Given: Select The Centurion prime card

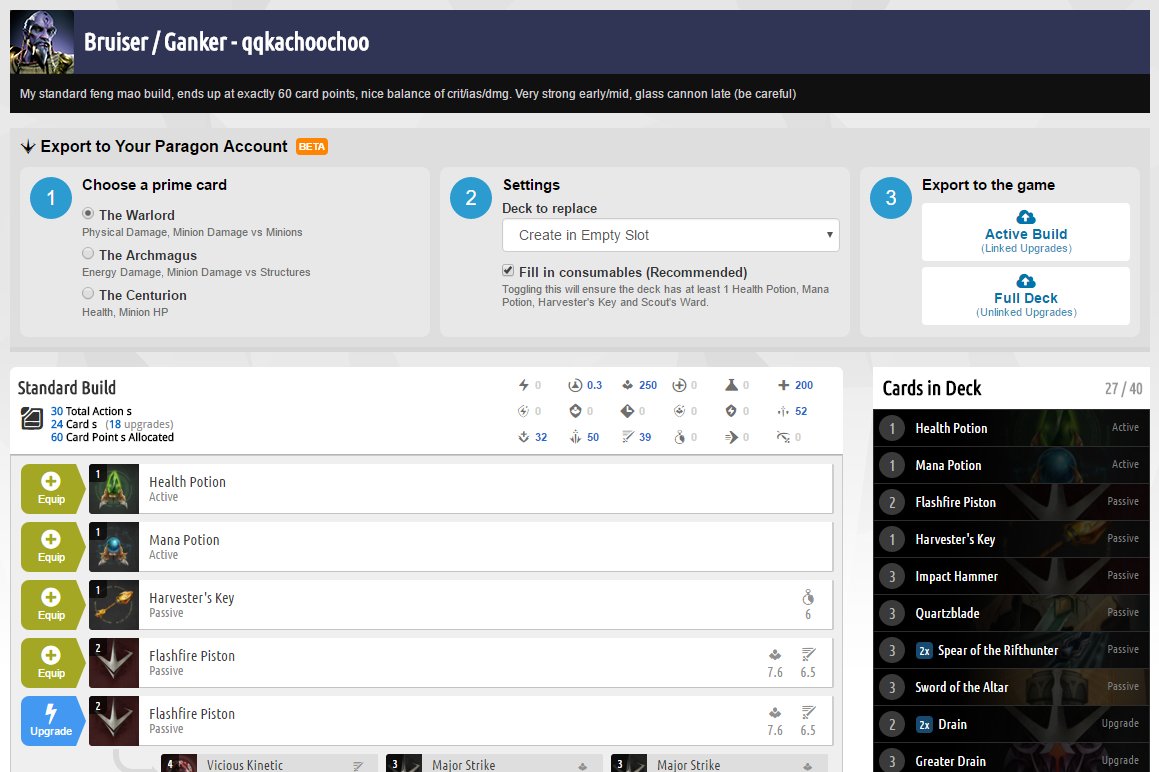Looking at the screenshot, I should pos(88,294).
